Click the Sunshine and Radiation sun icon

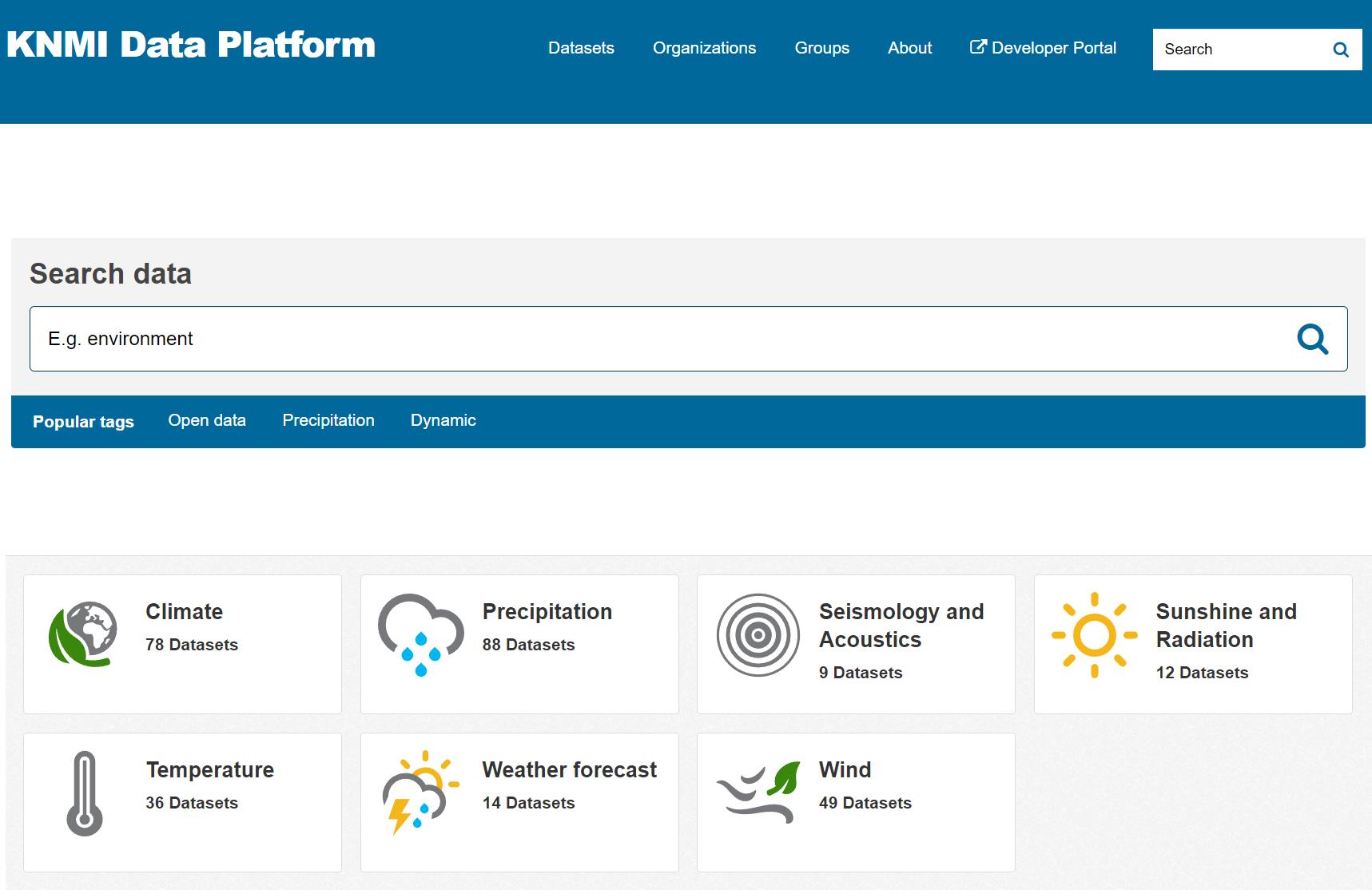click(1095, 635)
